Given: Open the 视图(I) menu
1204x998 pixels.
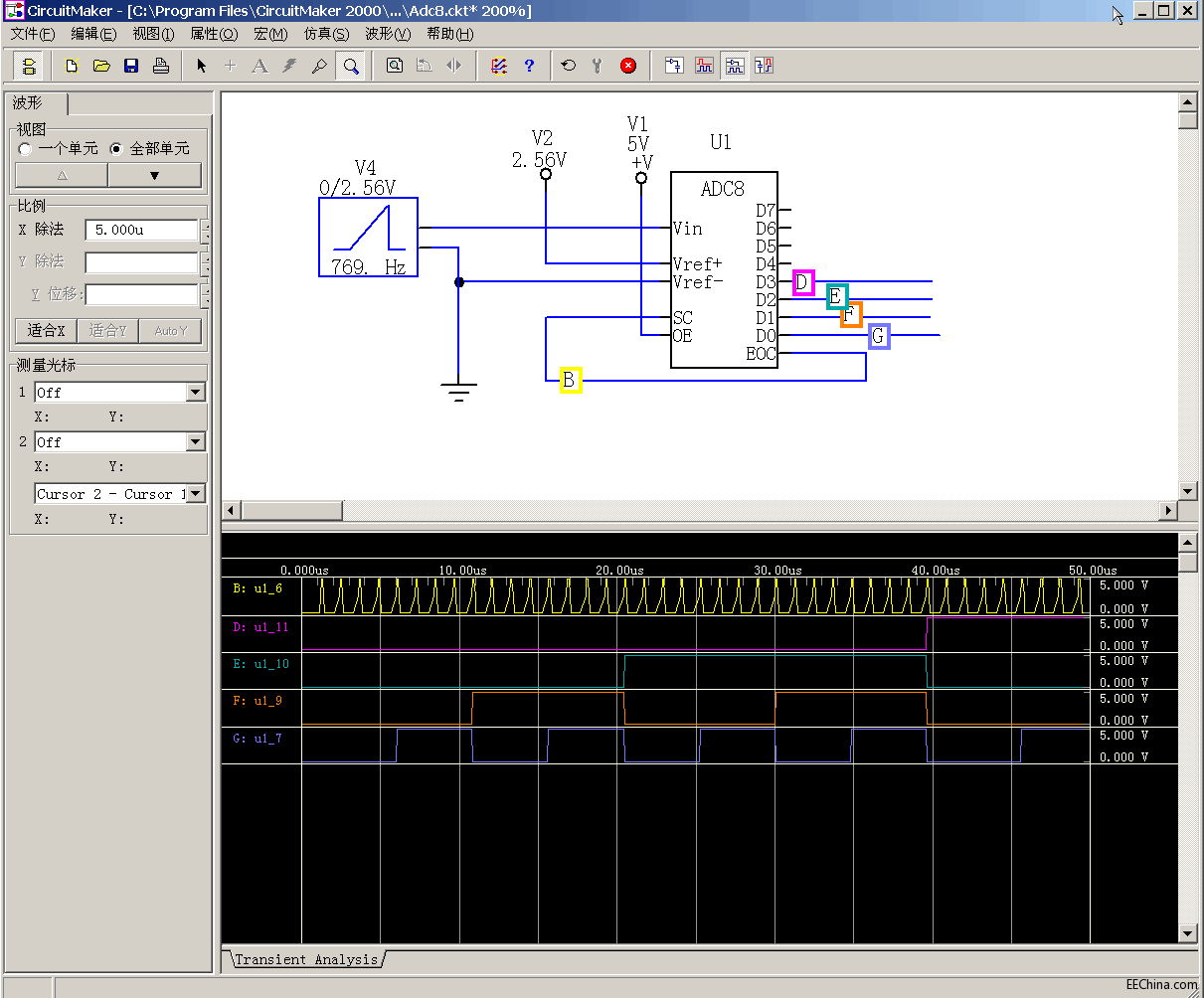Looking at the screenshot, I should coord(153,34).
